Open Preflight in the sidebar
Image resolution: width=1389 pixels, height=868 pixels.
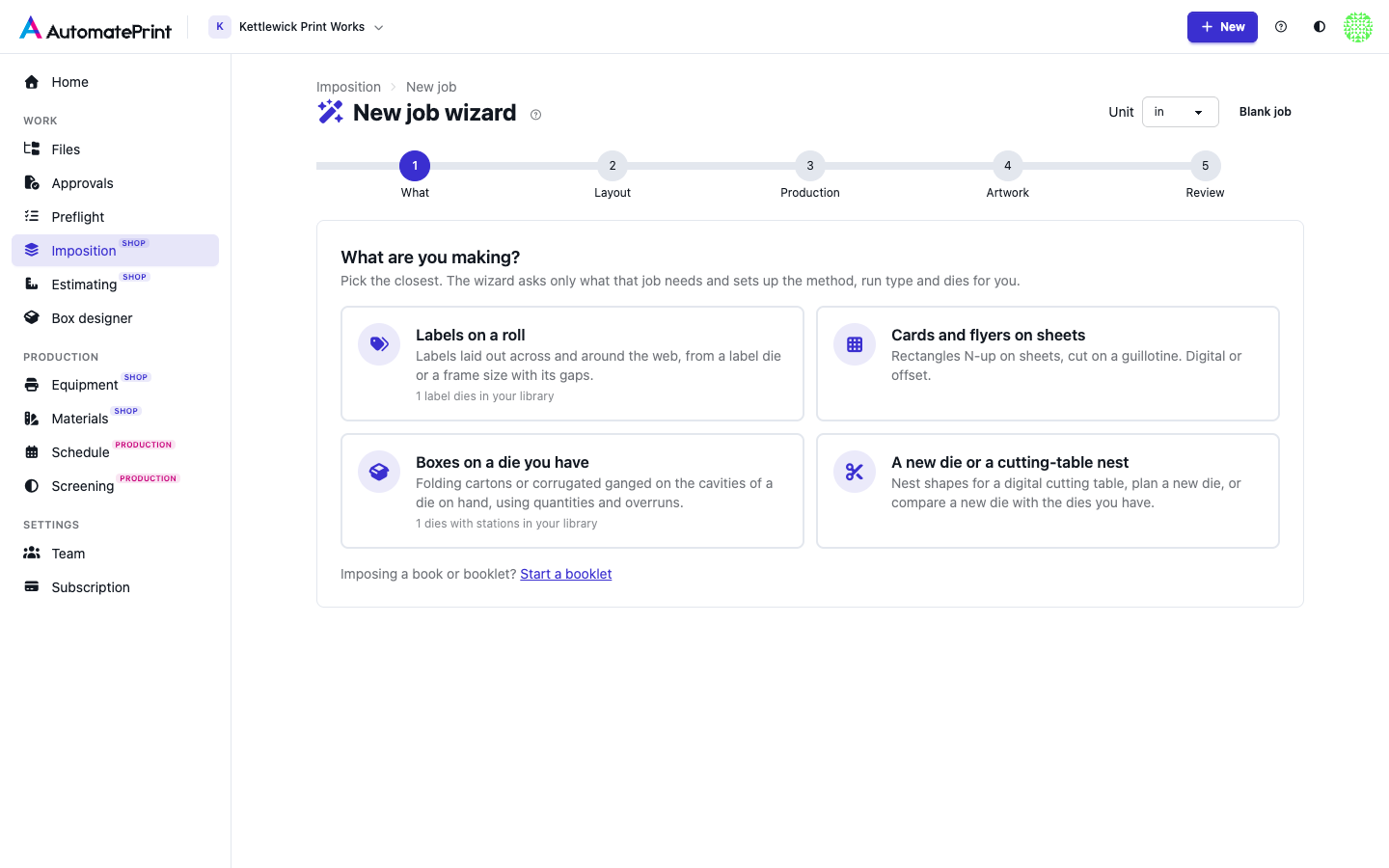pos(115,217)
